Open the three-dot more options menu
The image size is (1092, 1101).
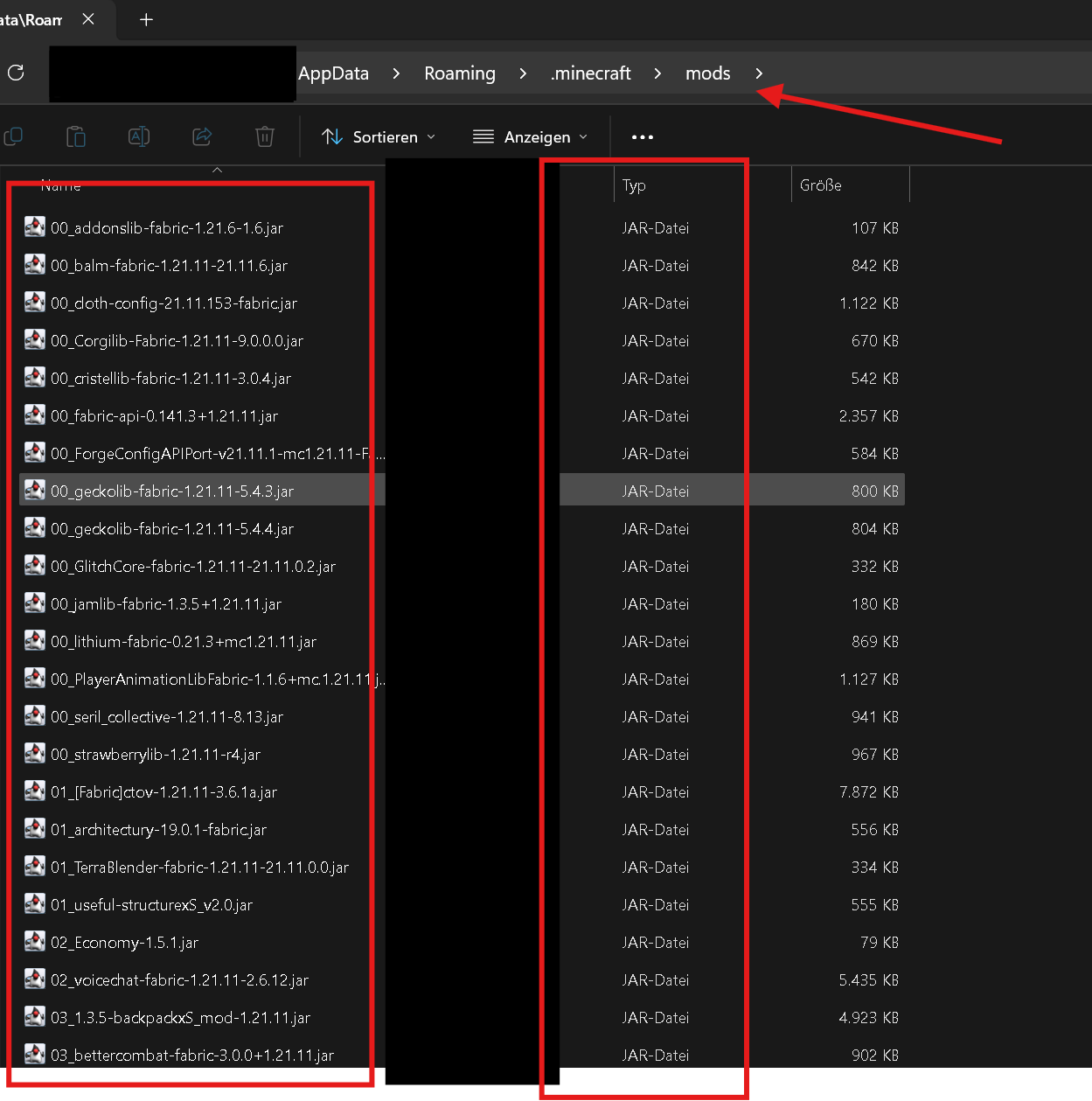643,137
